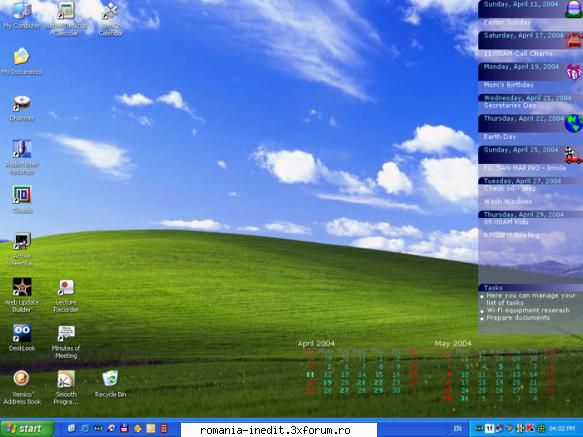The width and height of the screenshot is (583, 437).
Task: Select the Earth Day event
Action: coord(500,137)
